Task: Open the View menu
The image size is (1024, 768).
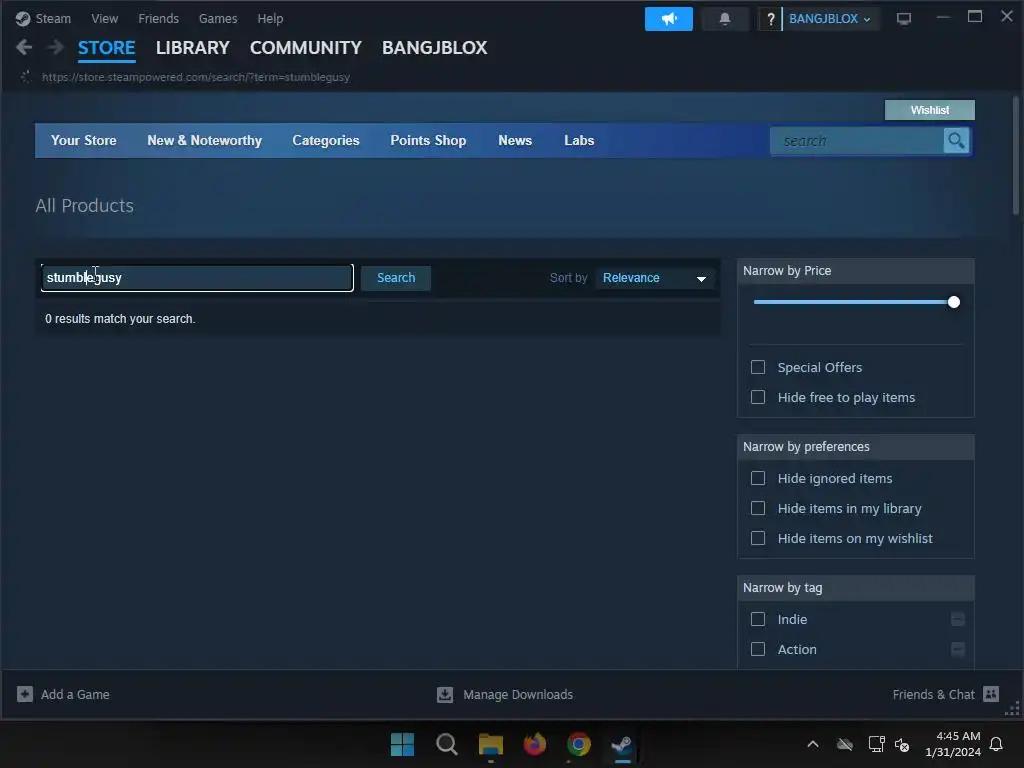Action: point(104,18)
